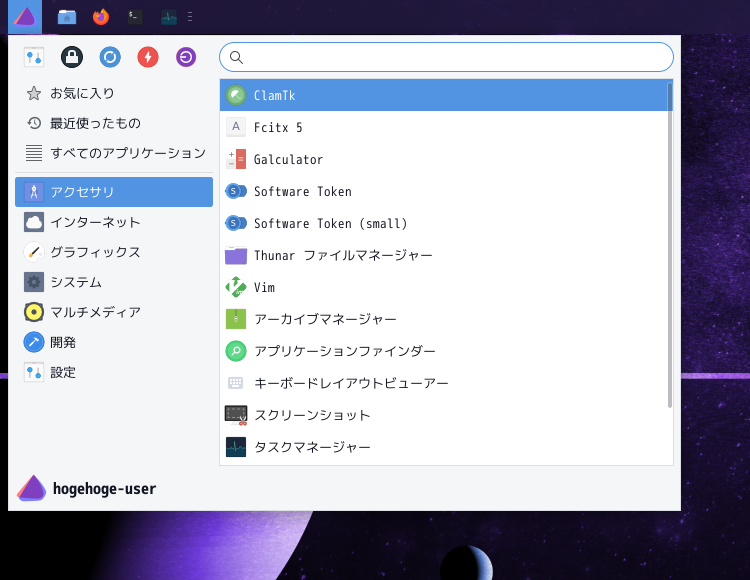Click the hogehoge-user username label
The image size is (750, 580).
pyautogui.click(x=104, y=489)
